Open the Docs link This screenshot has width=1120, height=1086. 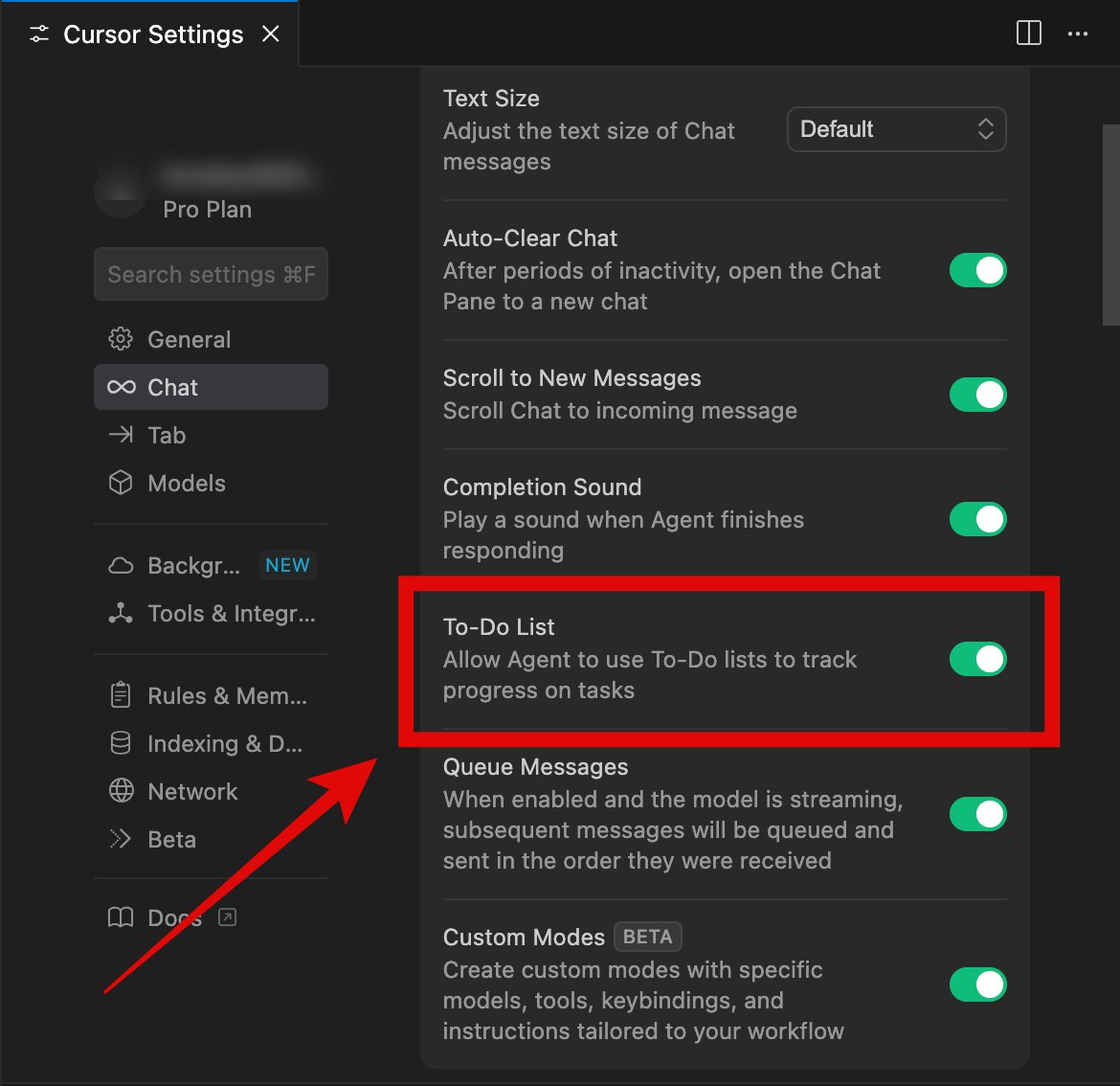tap(211, 917)
